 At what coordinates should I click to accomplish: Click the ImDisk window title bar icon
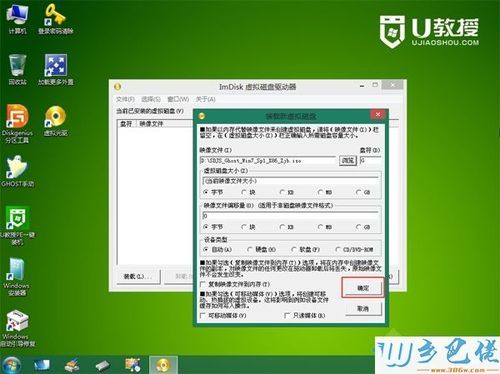[117, 87]
